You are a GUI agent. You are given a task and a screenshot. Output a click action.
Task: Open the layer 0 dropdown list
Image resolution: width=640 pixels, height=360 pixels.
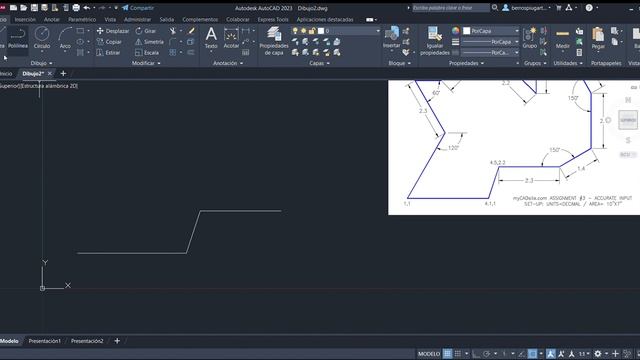[378, 31]
